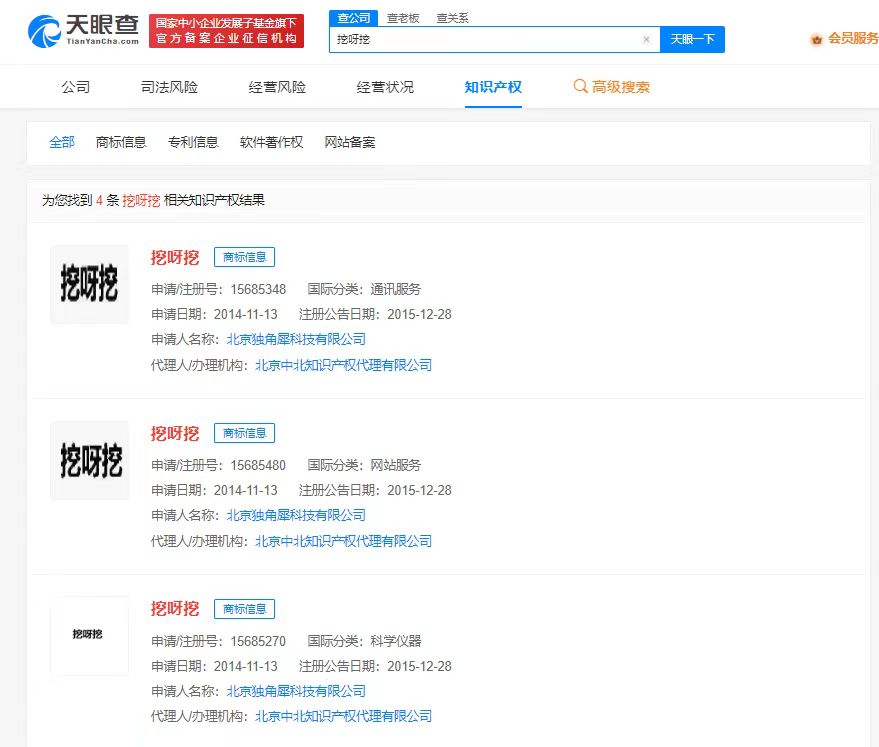This screenshot has width=879, height=747.
Task: Click the 会员服务 crown icon
Action: pyautogui.click(x=817, y=39)
